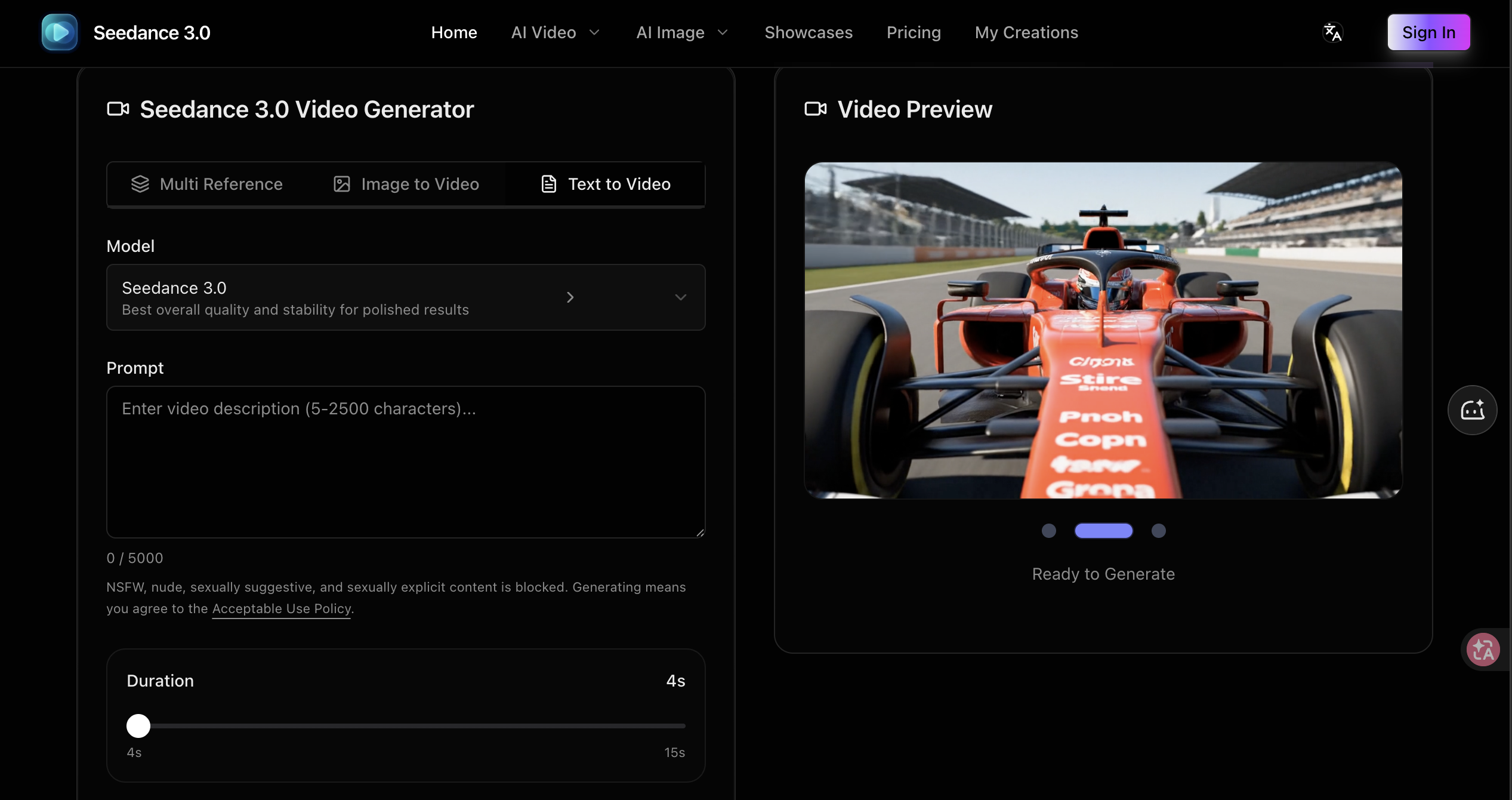
Task: Click the '0 / 5000' character counter
Action: [135, 558]
